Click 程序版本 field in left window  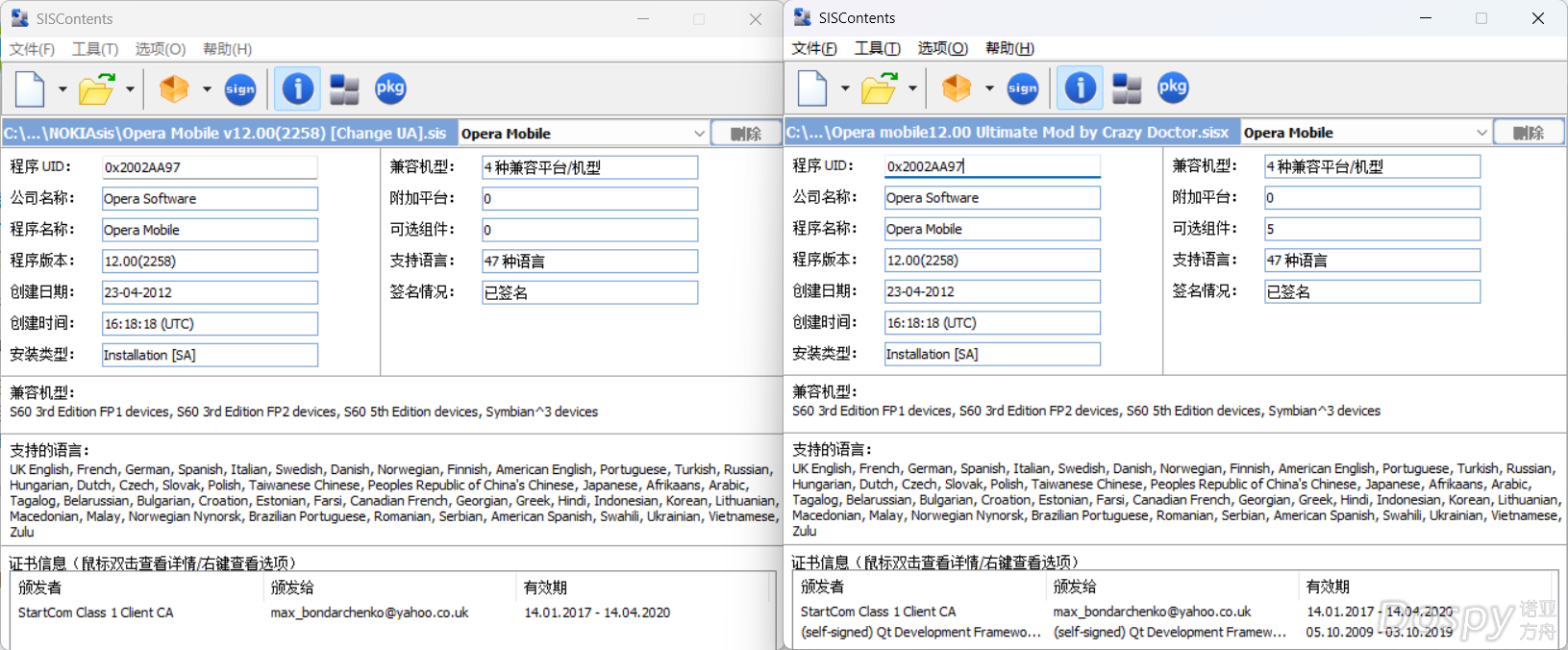coord(210,262)
